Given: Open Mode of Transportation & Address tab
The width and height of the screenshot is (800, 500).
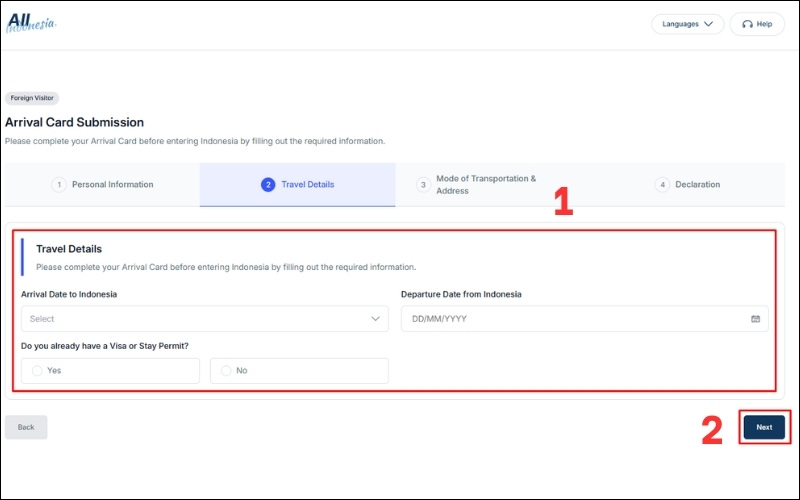Looking at the screenshot, I should [485, 185].
